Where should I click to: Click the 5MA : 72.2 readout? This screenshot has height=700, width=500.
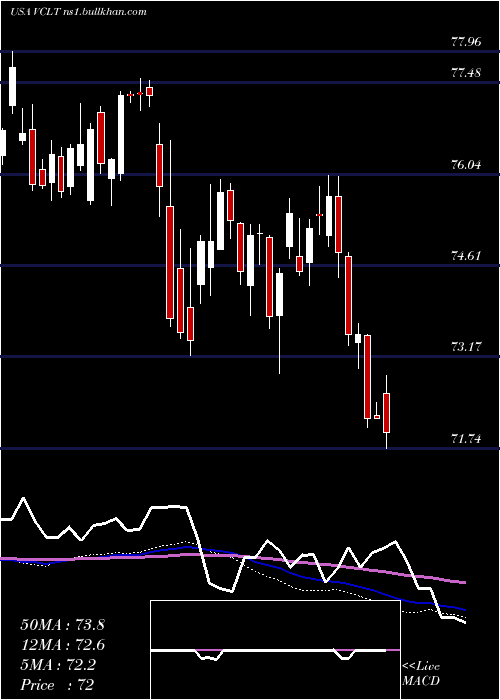pos(59,665)
